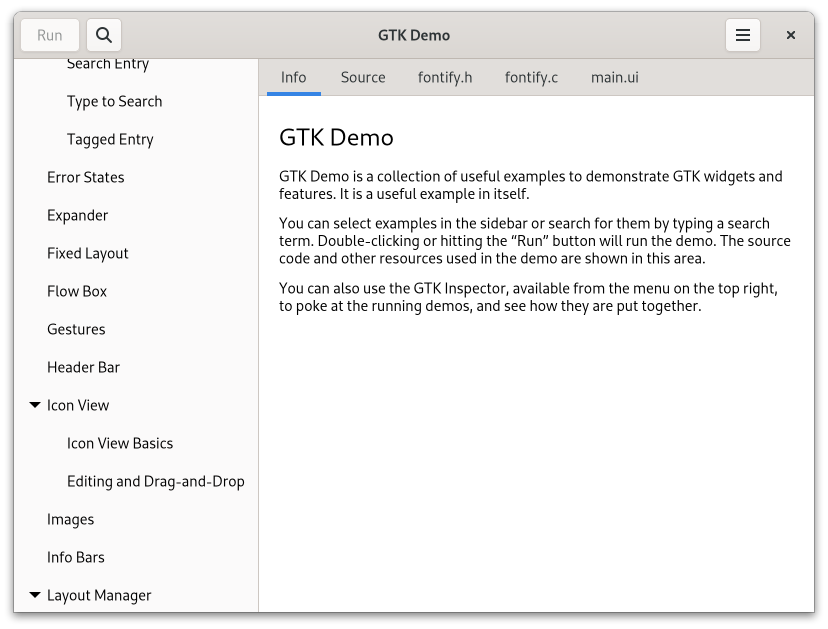Switch to the Source tab
828x629 pixels.
tap(363, 78)
